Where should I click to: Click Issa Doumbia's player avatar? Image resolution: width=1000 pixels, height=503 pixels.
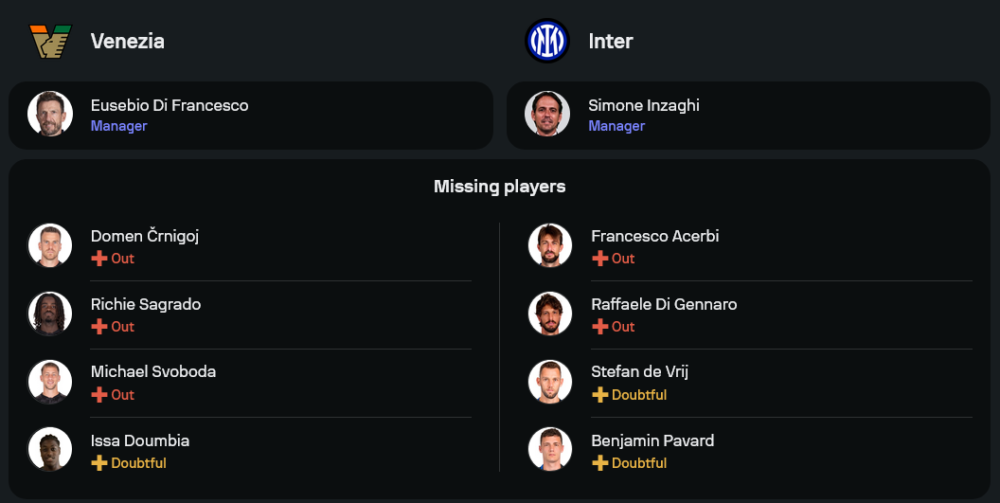point(50,450)
